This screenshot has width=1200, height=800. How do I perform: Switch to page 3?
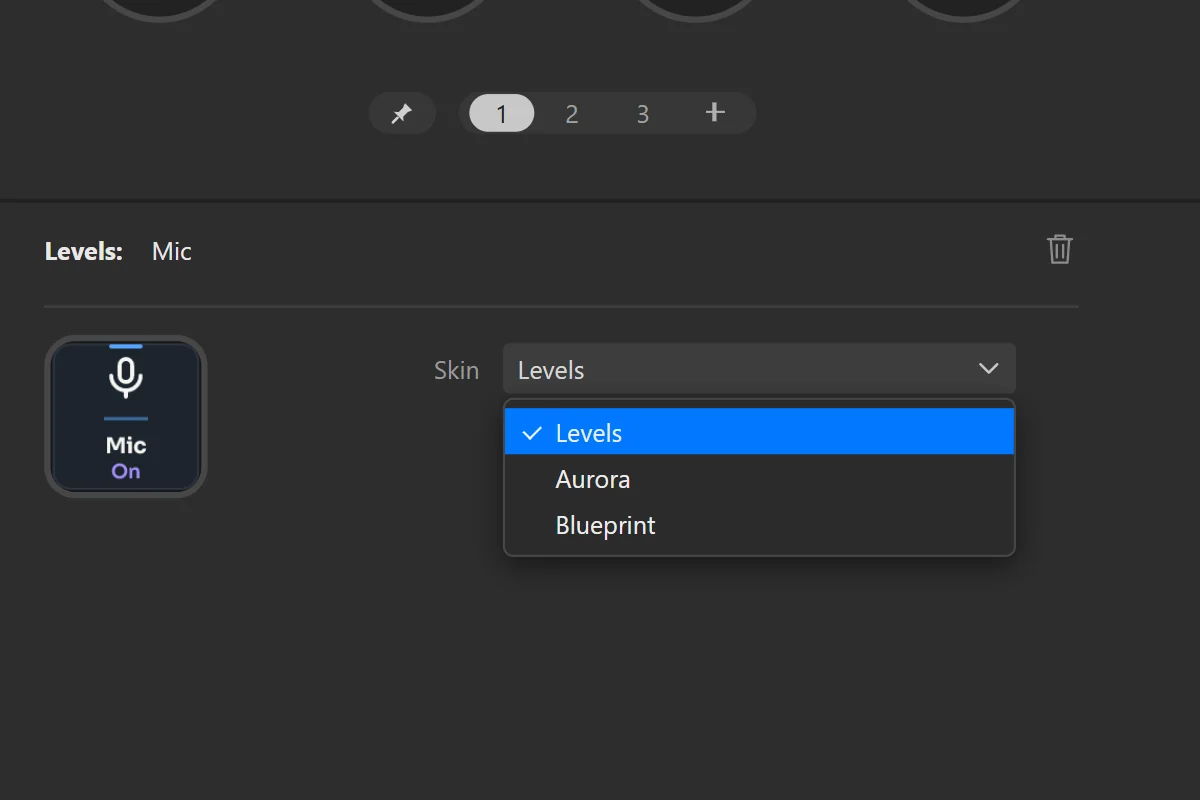(x=643, y=114)
